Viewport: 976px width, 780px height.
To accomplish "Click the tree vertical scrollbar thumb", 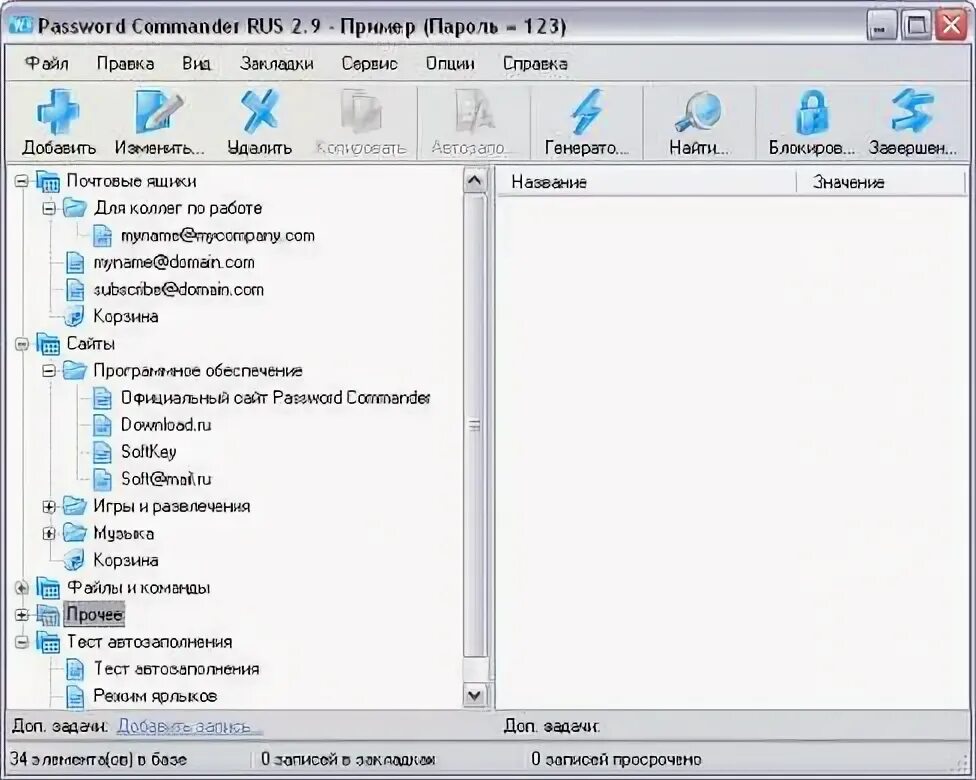I will click(474, 426).
